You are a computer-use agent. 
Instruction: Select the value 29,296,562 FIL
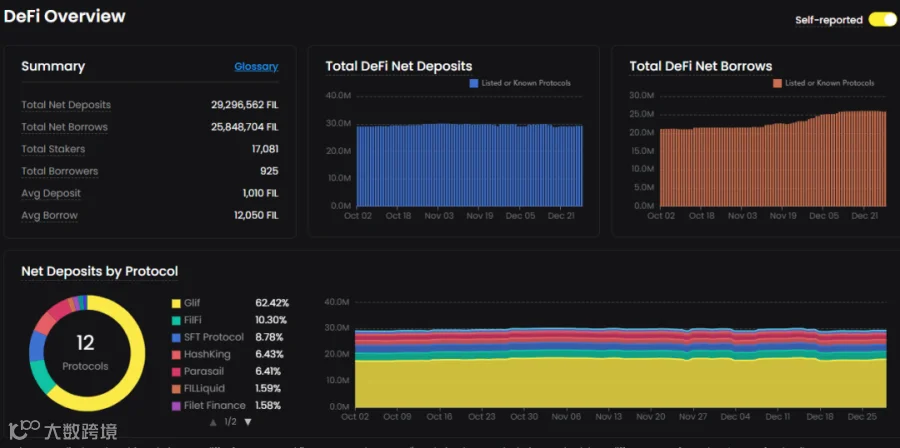[245, 105]
